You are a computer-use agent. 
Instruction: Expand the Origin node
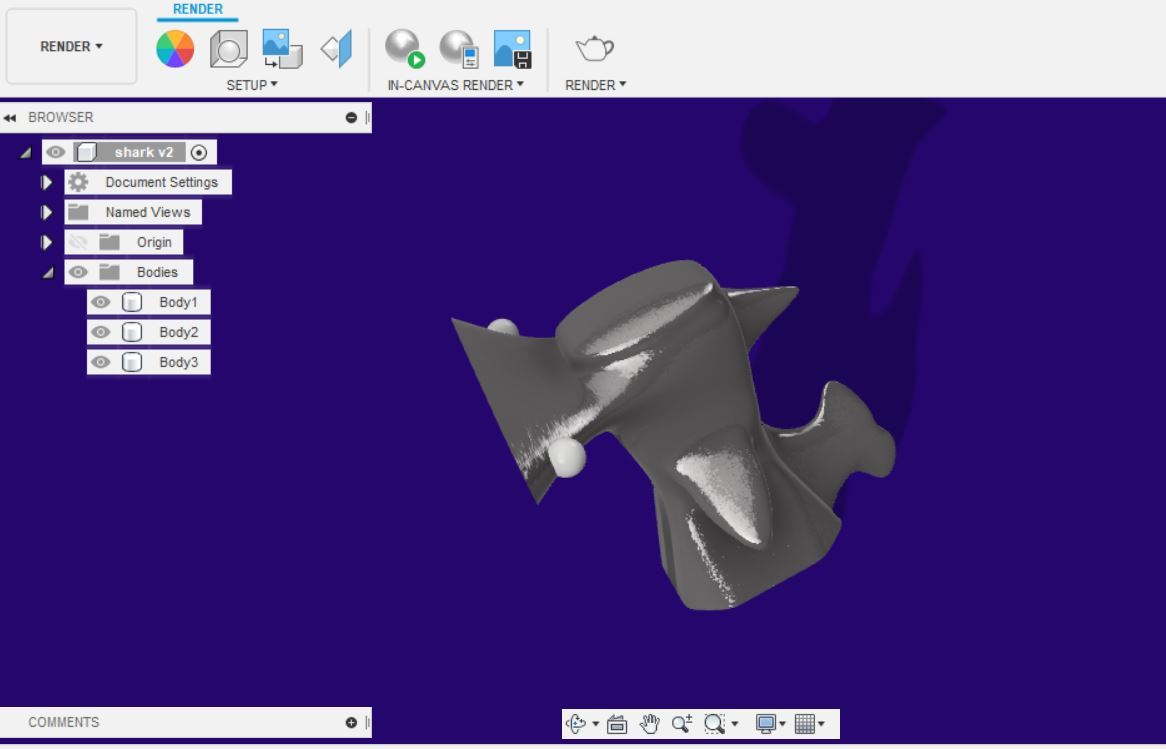pos(47,242)
